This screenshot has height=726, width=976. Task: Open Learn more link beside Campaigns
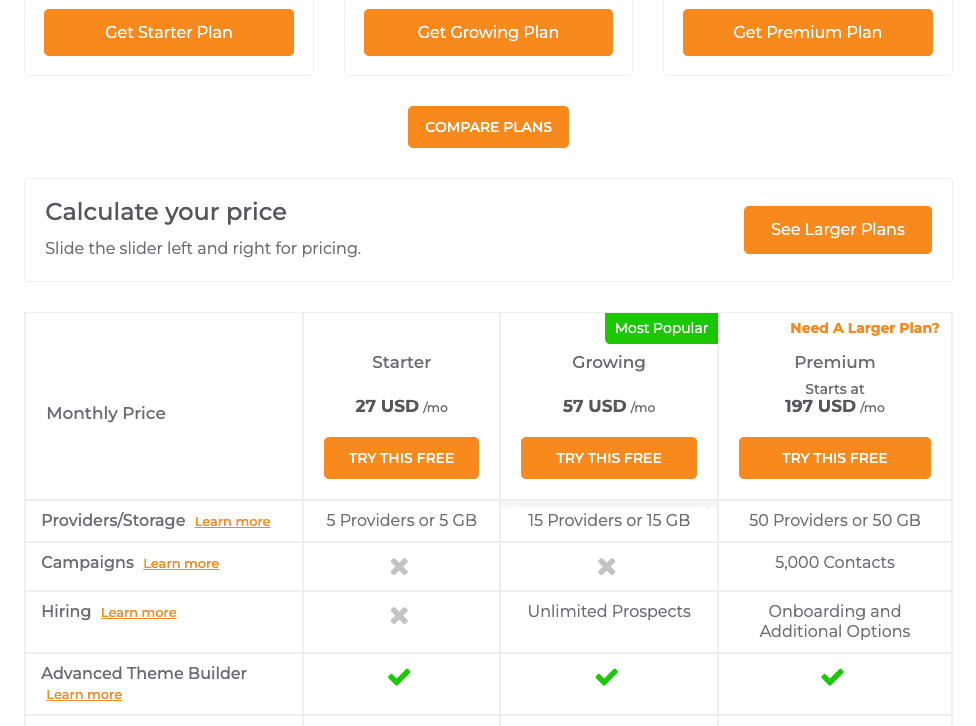pos(181,564)
